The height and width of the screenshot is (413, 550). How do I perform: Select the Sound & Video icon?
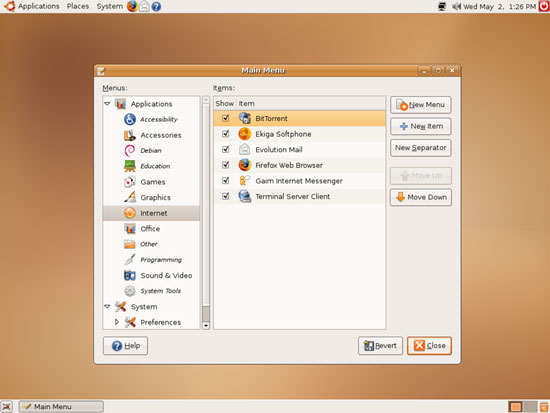click(x=130, y=275)
